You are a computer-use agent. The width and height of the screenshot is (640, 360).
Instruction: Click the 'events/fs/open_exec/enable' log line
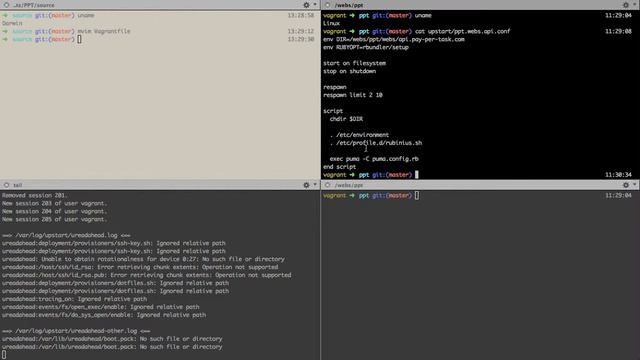100,307
